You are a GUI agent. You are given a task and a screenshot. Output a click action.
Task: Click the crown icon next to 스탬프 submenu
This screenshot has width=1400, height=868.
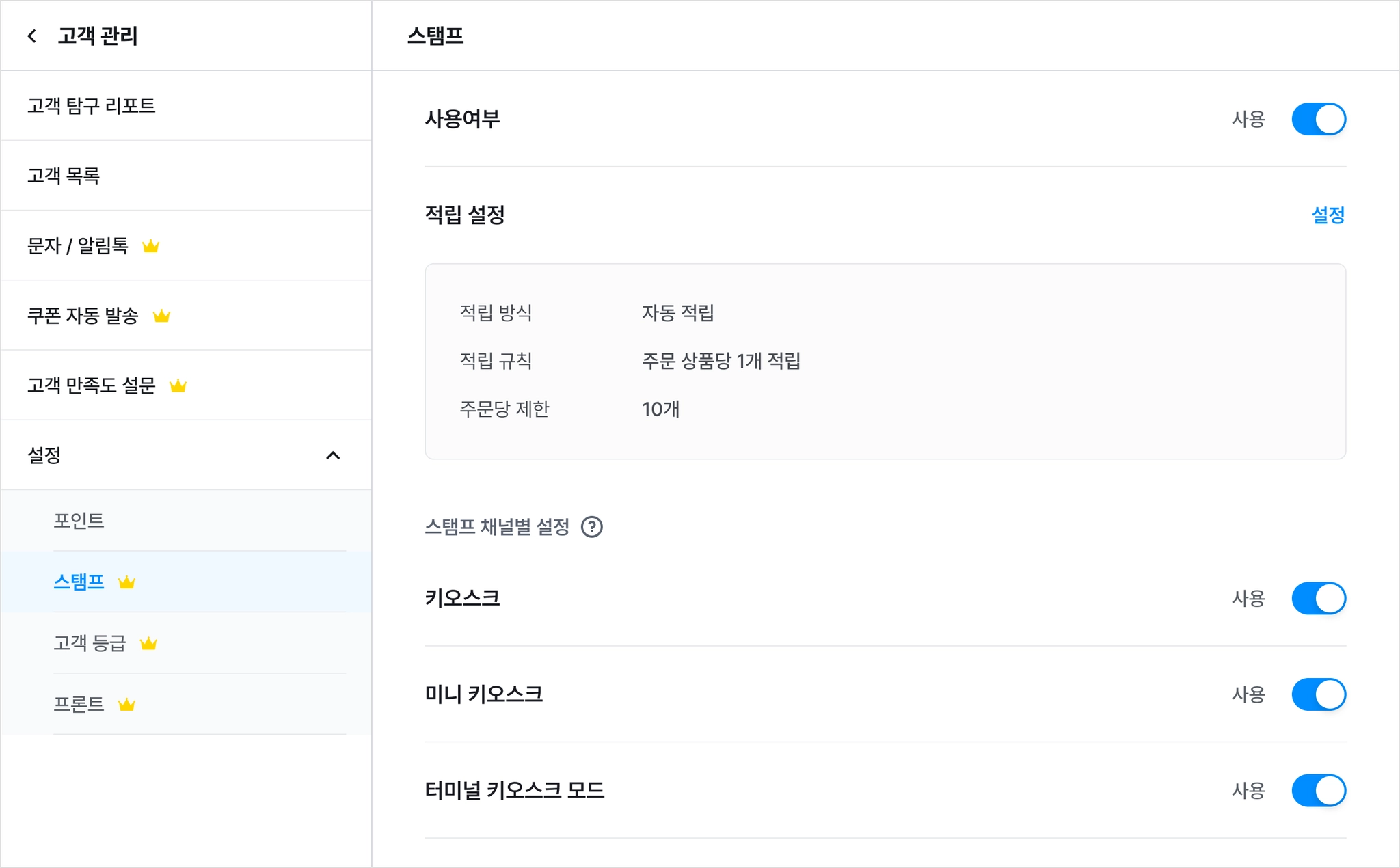126,582
